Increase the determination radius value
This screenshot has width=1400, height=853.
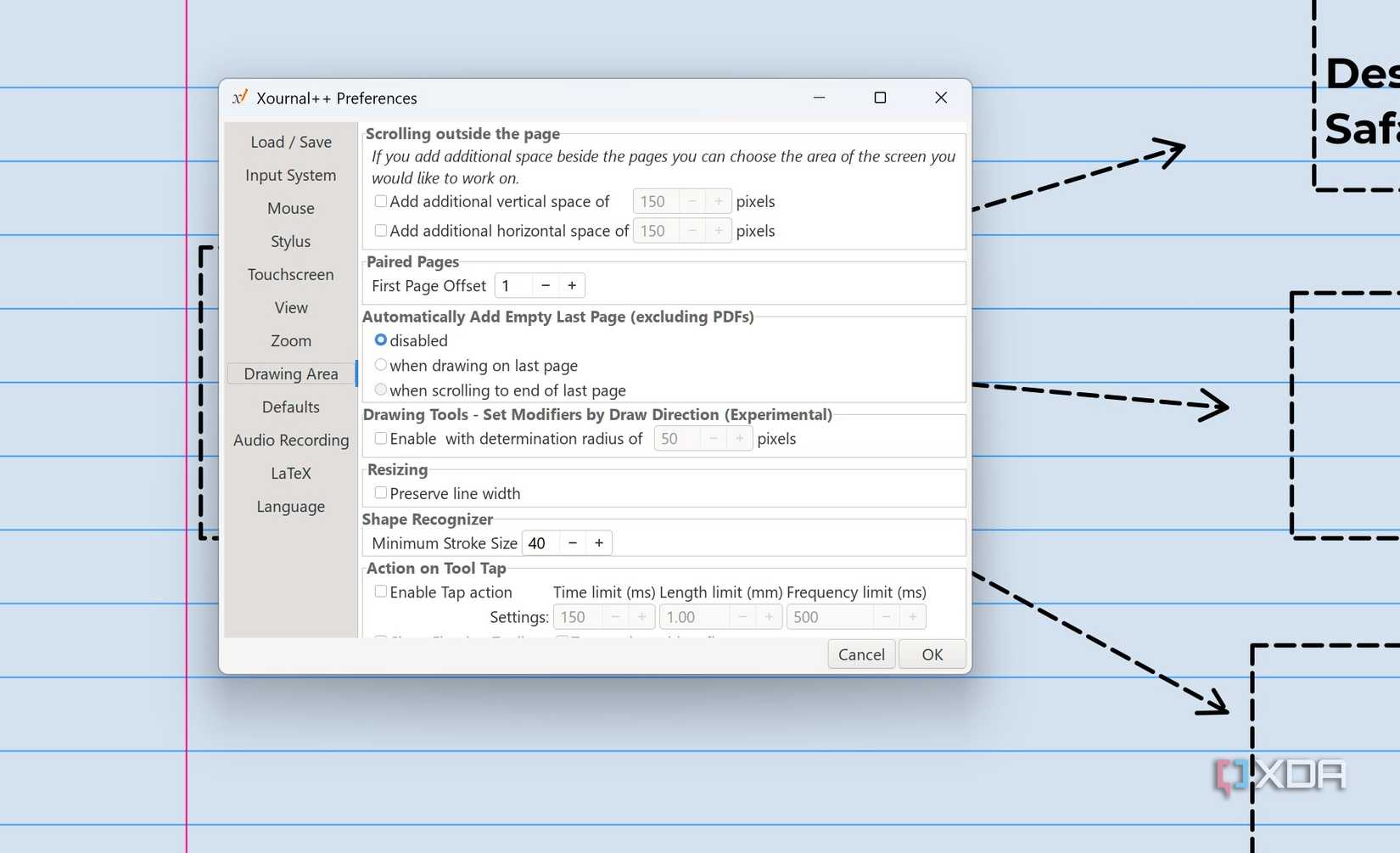(739, 438)
